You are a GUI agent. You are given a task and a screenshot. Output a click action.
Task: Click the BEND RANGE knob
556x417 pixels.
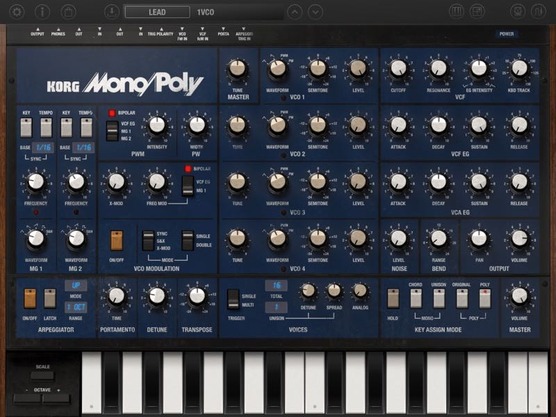tap(439, 239)
